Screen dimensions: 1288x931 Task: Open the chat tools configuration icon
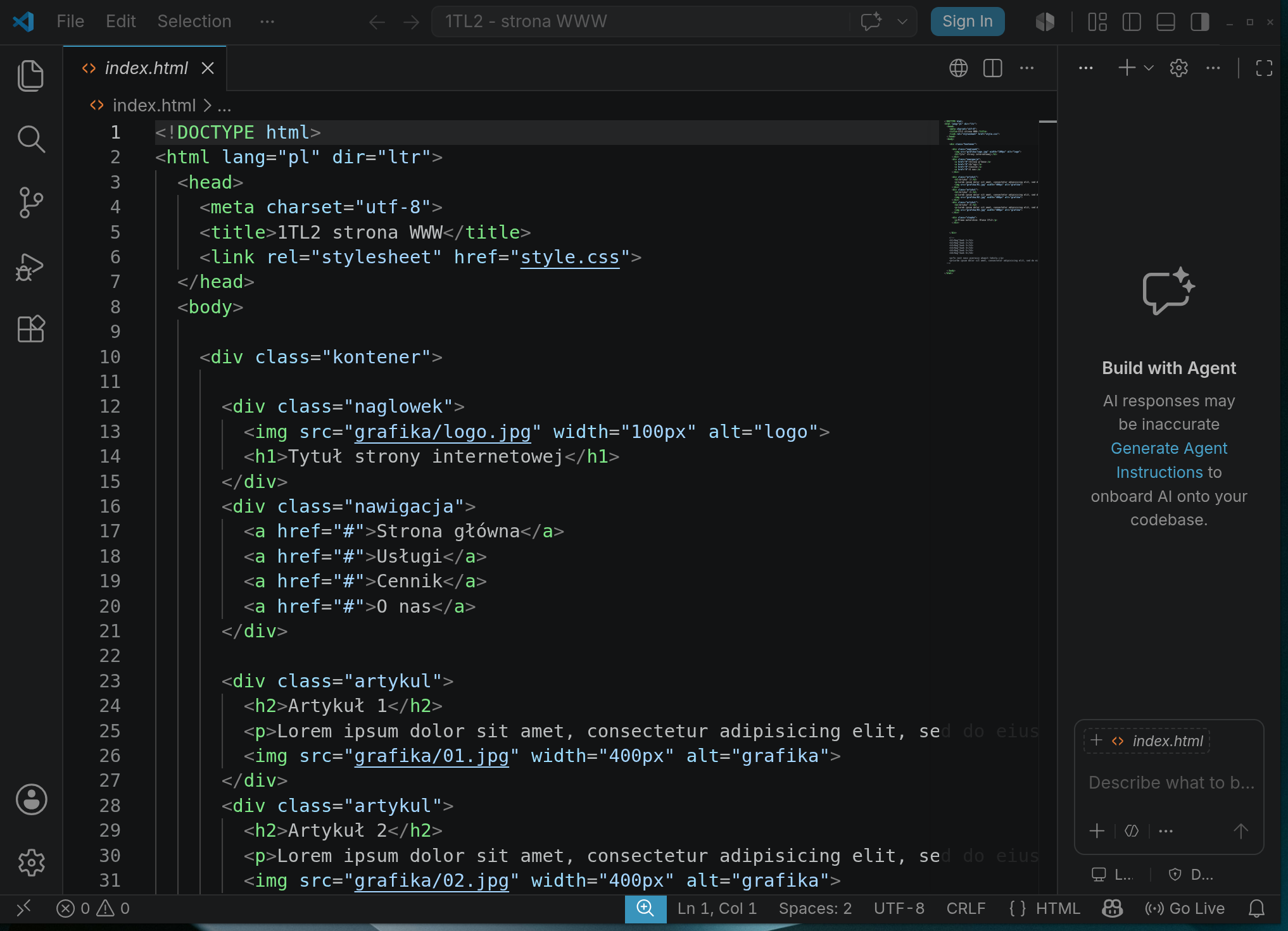(1132, 831)
